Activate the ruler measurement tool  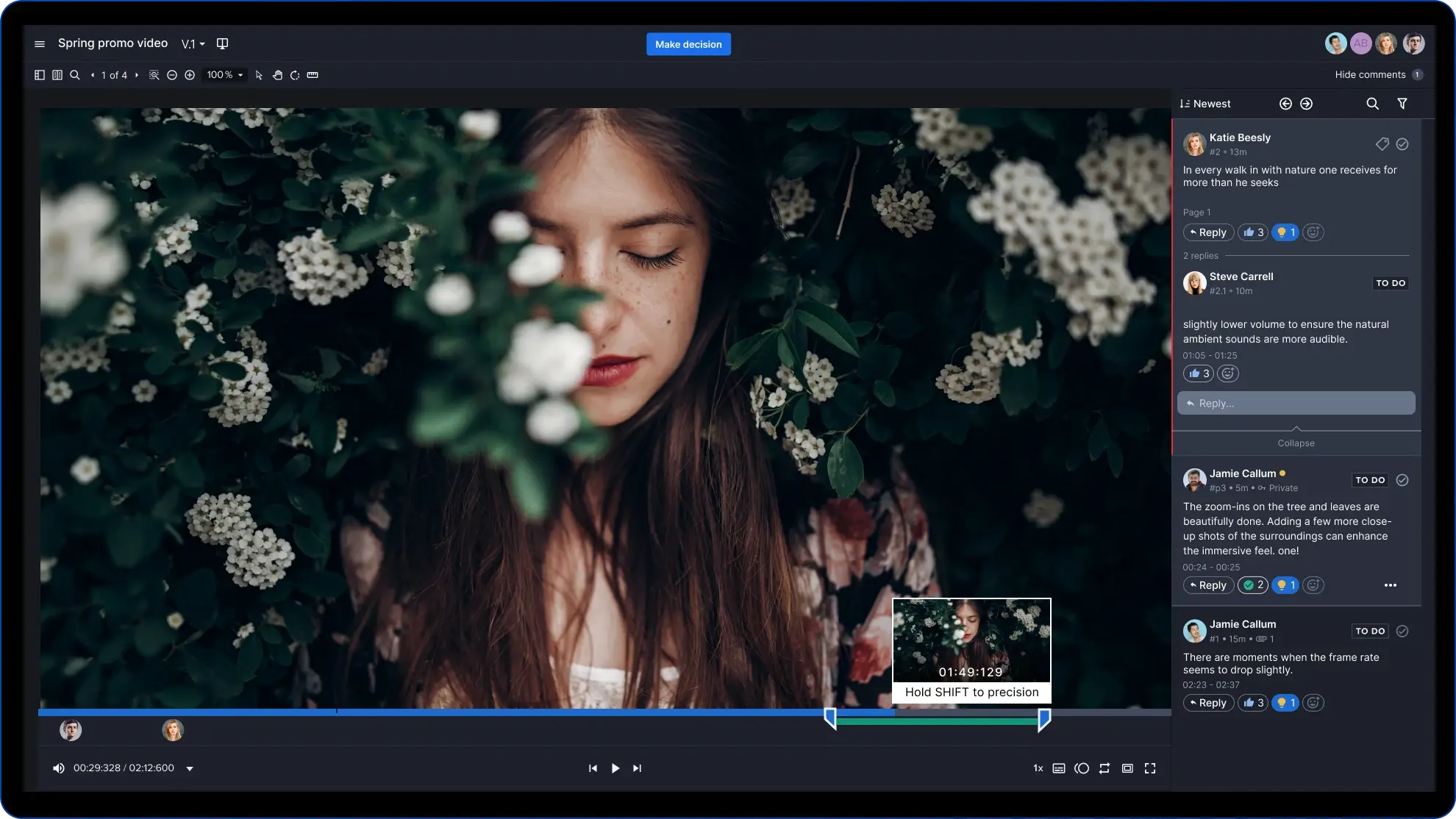click(312, 75)
